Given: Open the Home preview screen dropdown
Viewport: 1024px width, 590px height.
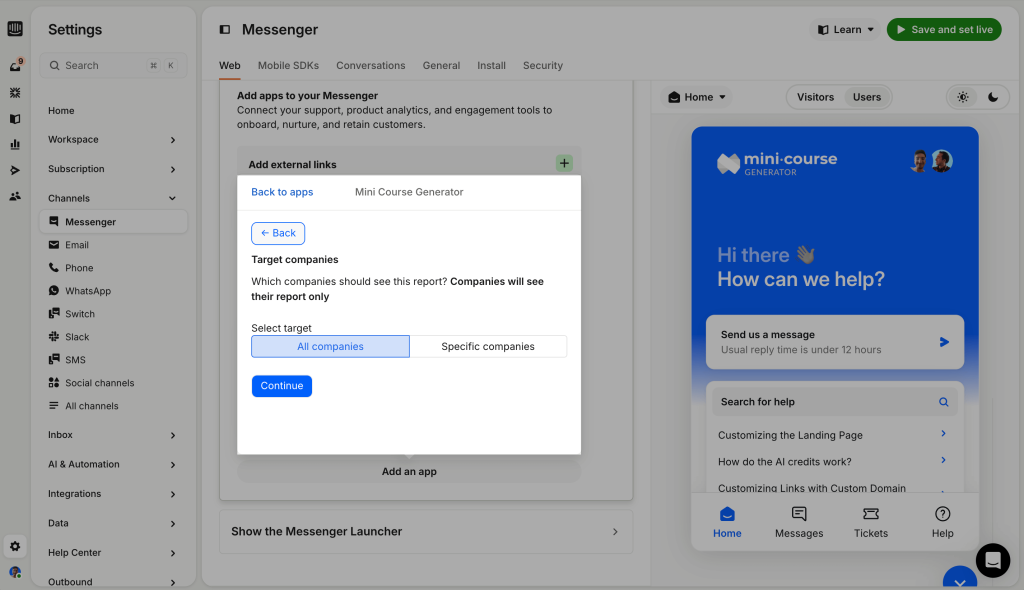Looking at the screenshot, I should (696, 97).
